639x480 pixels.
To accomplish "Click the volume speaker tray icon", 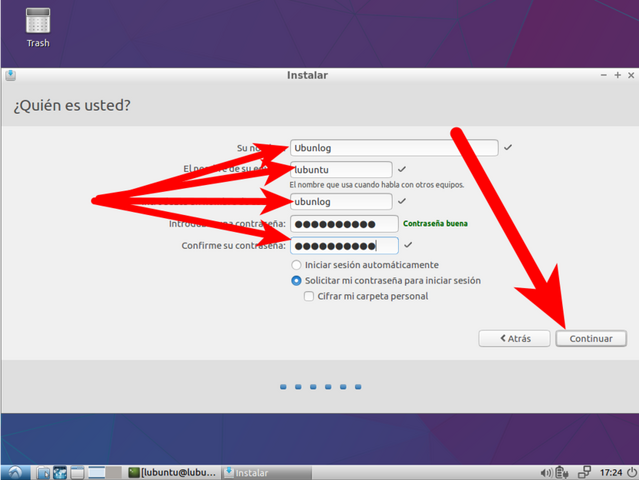I will tap(546, 473).
